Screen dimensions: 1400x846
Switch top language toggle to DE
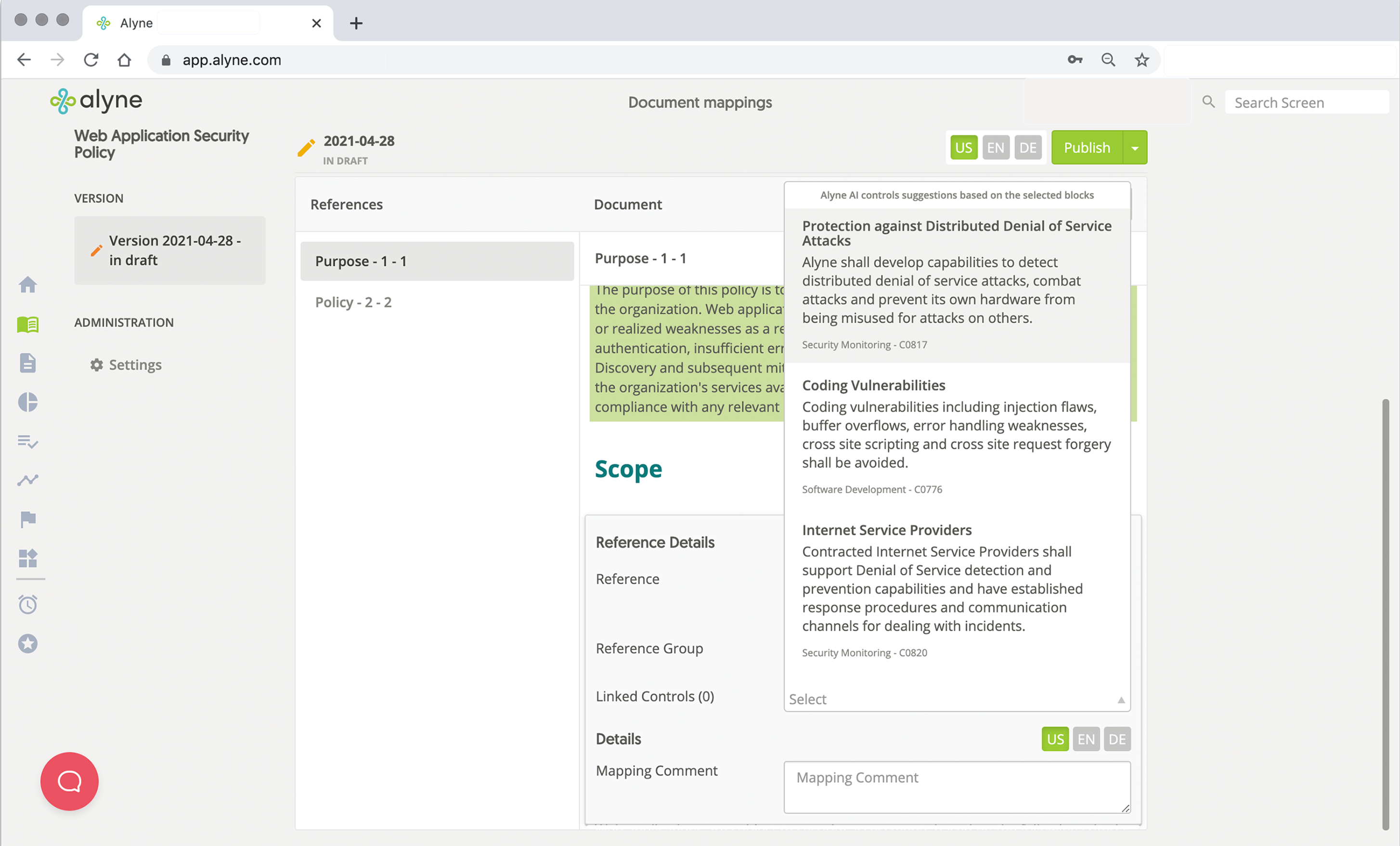click(1027, 148)
